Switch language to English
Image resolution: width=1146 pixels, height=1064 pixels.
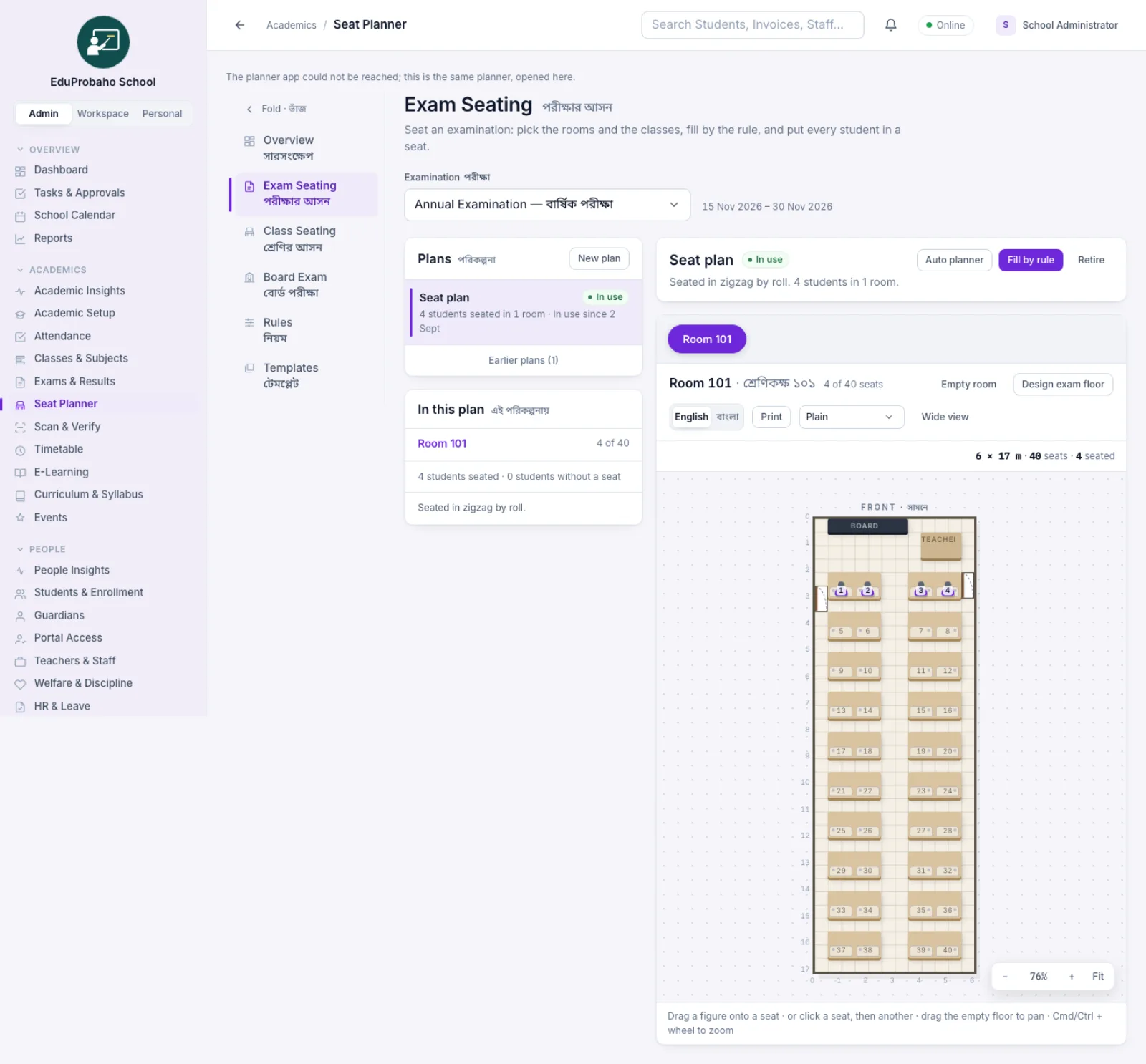(691, 417)
